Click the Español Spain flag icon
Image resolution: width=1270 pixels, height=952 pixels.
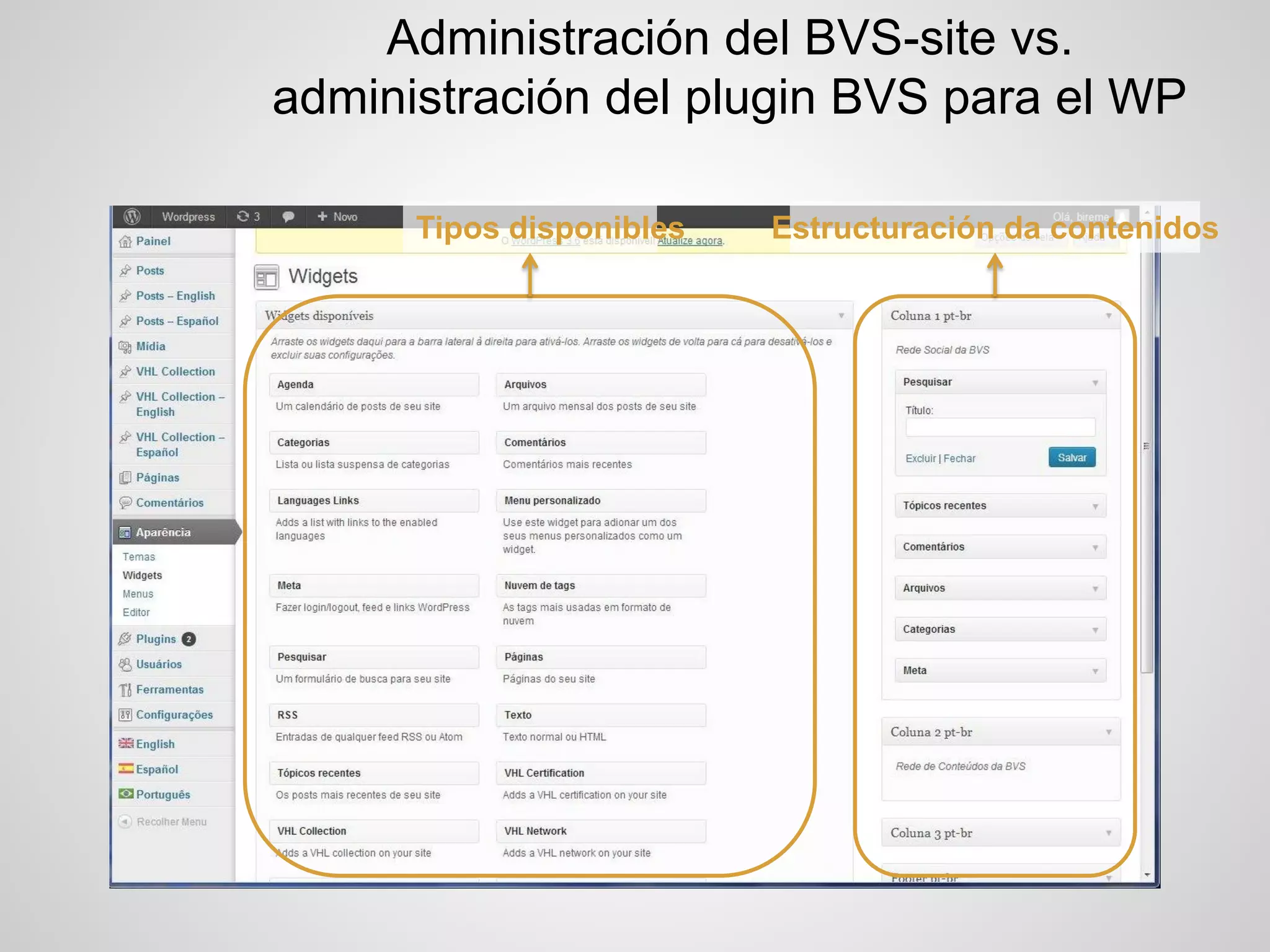(126, 769)
